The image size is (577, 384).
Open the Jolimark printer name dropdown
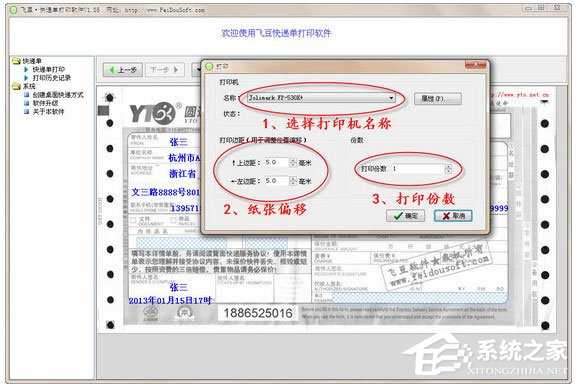321,98
